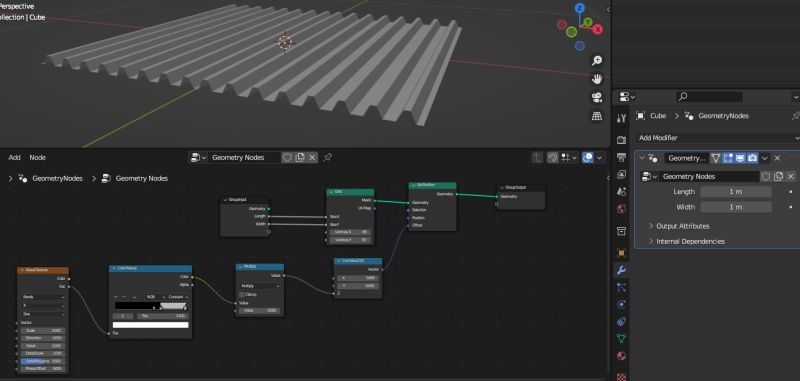Open Bands type dropdown in Wave Texture node
The image size is (800, 381).
pyautogui.click(x=43, y=297)
